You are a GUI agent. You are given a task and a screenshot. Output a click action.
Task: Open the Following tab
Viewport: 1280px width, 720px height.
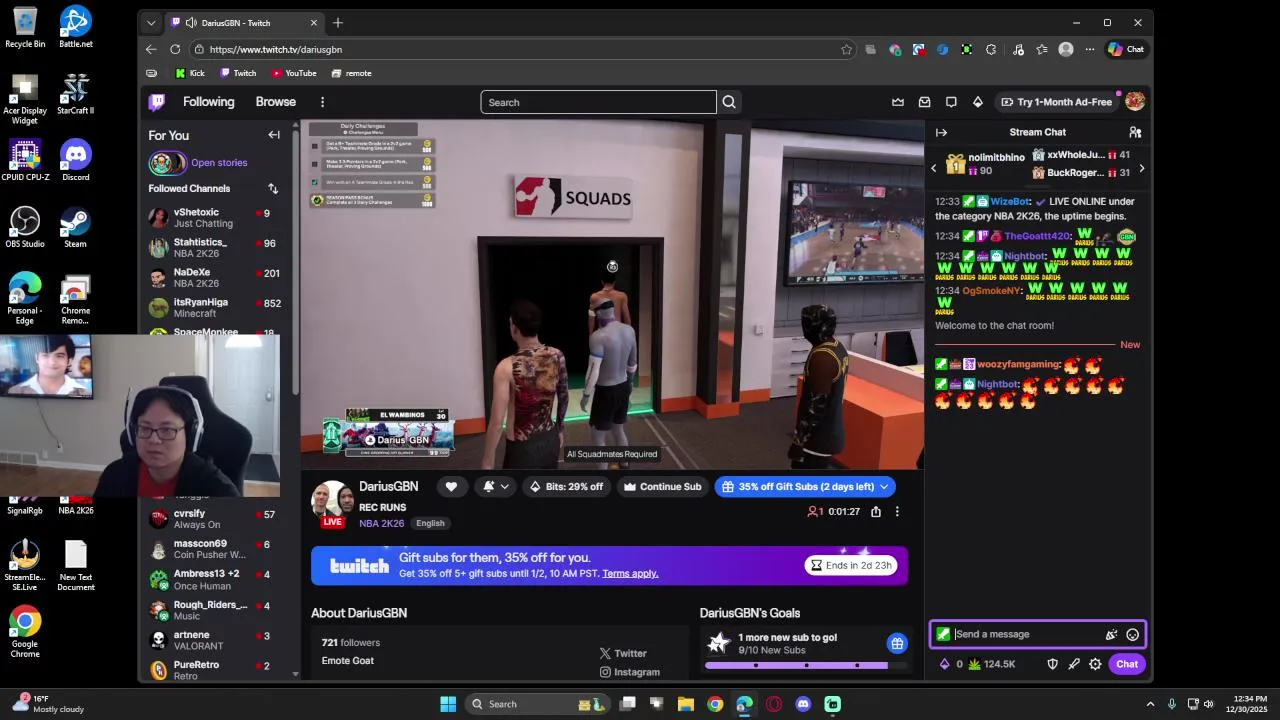click(x=208, y=102)
